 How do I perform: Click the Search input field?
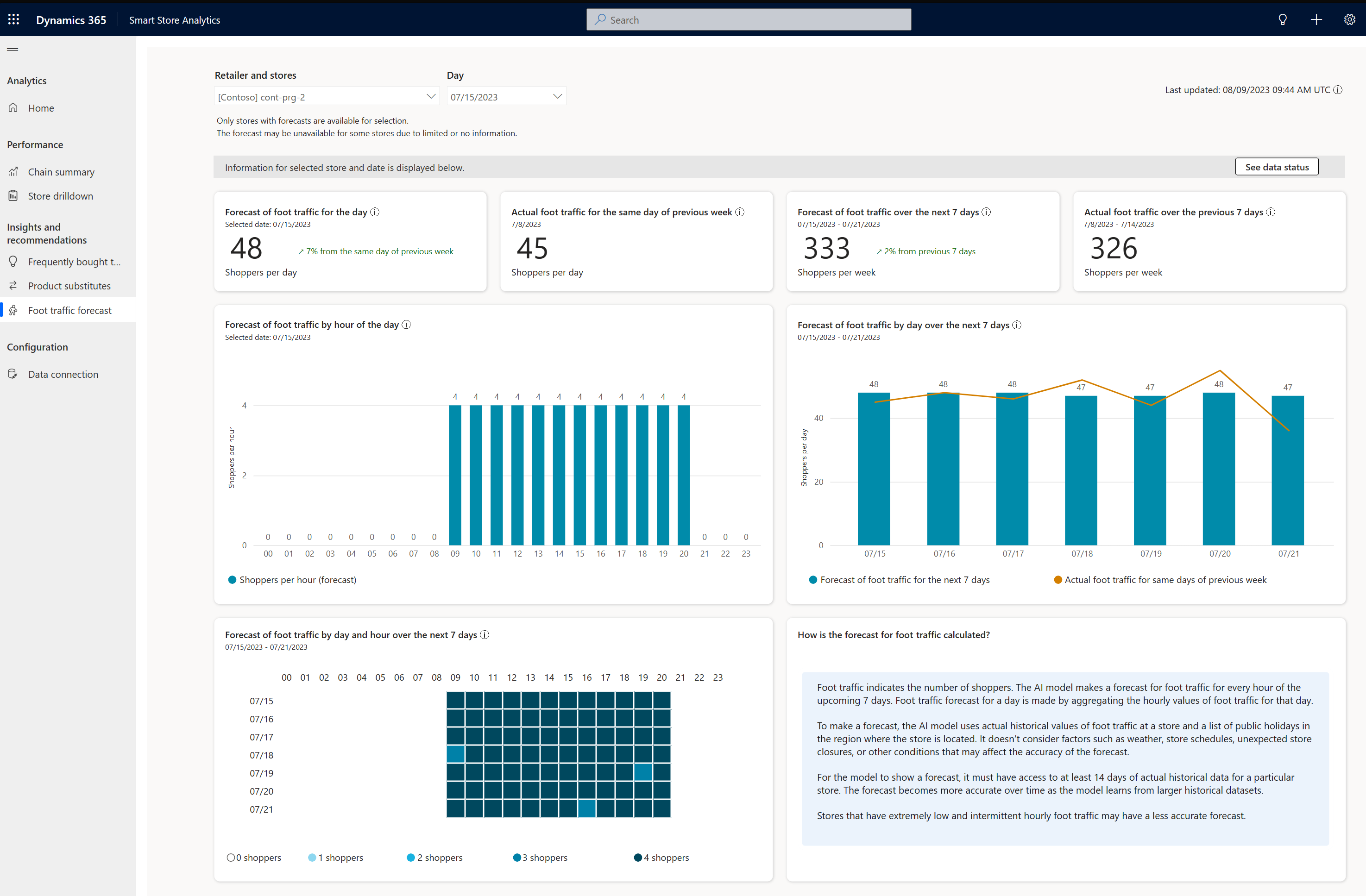[x=749, y=19]
